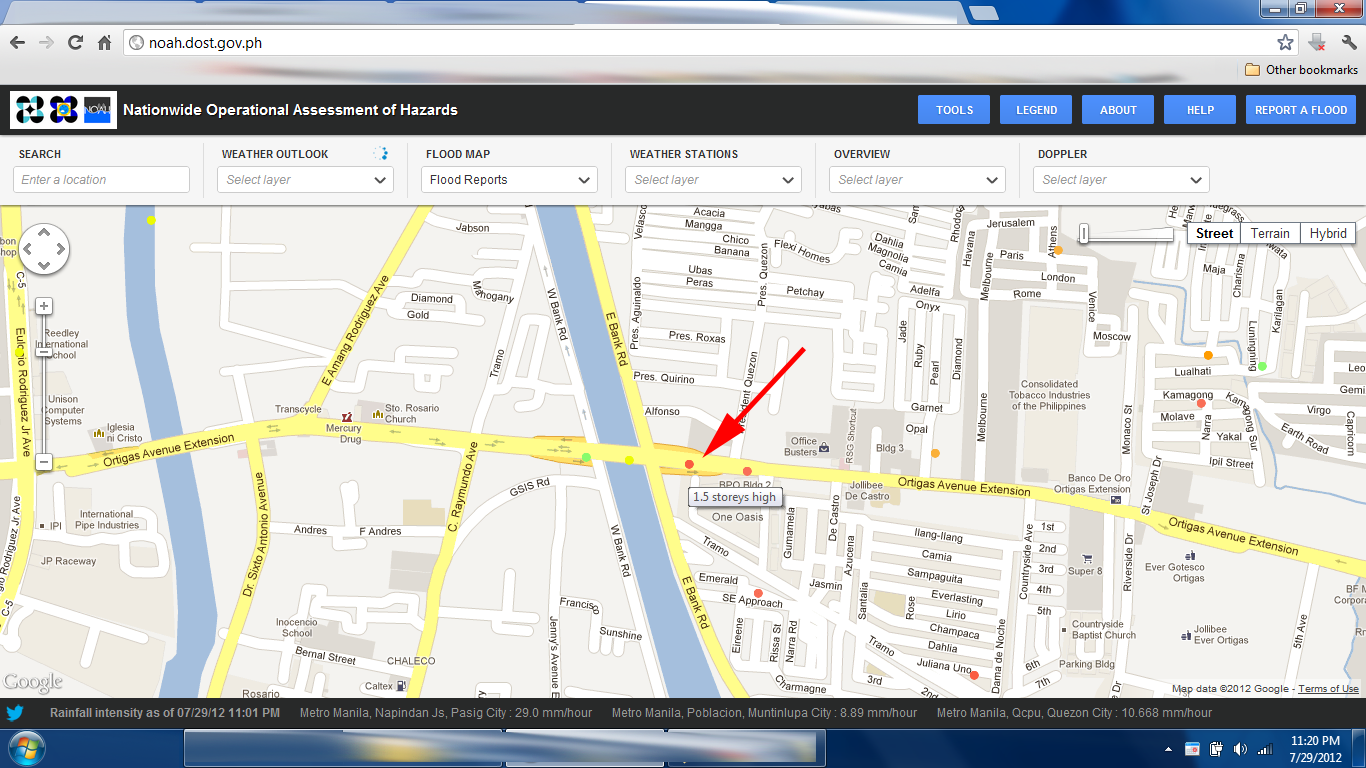Open the ABOUT page

1118,110
